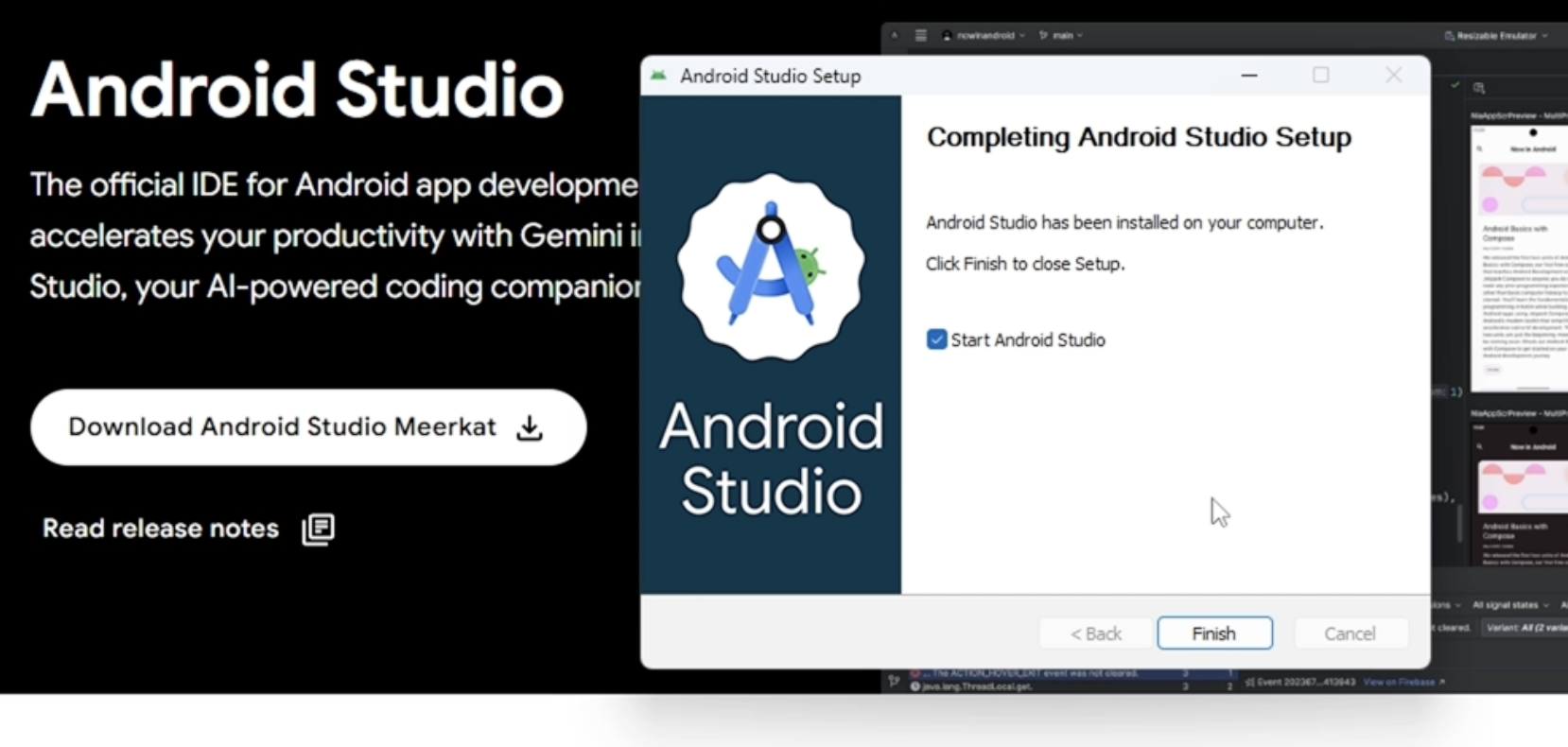
Task: Open hamburger menu in background IDE window
Action: [920, 35]
